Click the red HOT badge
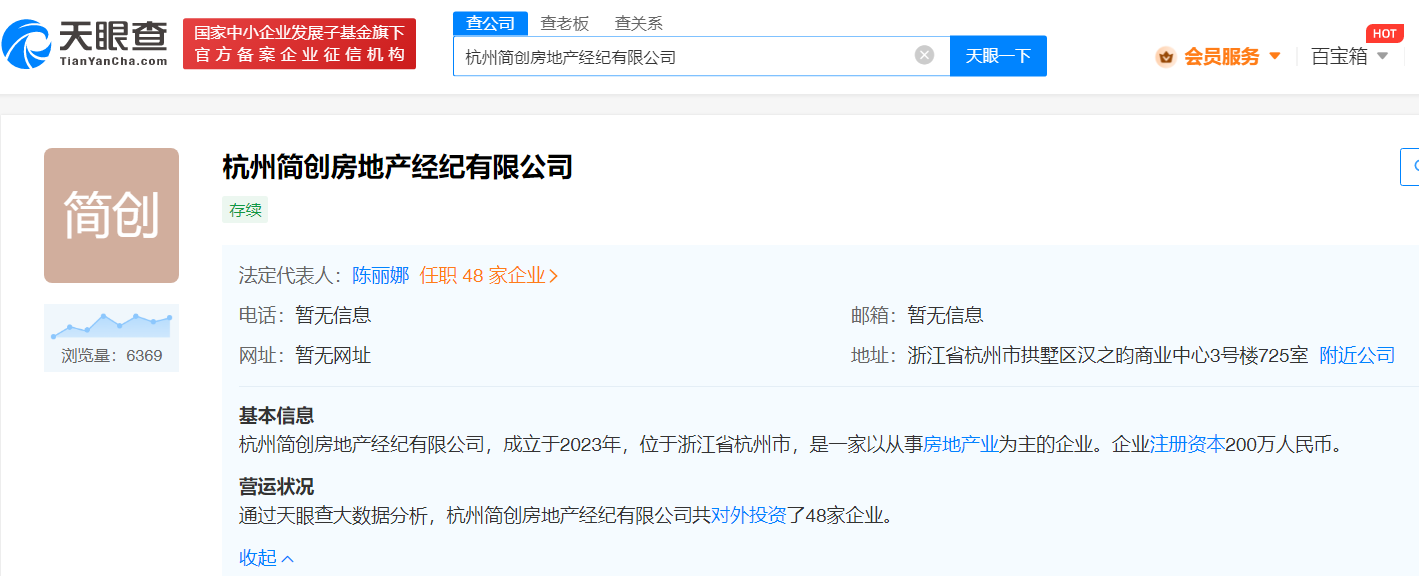1419x576 pixels. pos(1384,33)
